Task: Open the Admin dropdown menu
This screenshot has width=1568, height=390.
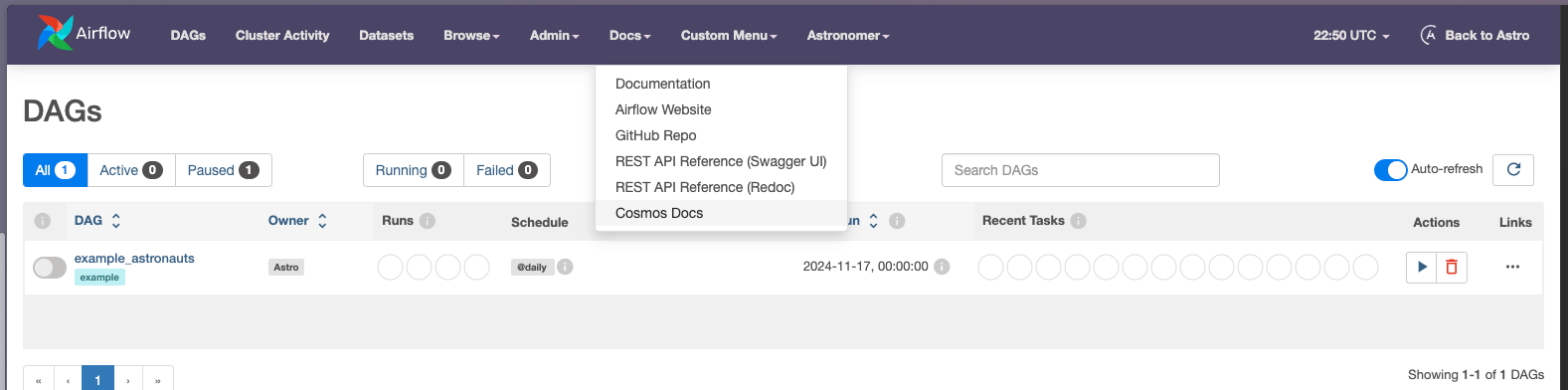Action: [x=554, y=35]
